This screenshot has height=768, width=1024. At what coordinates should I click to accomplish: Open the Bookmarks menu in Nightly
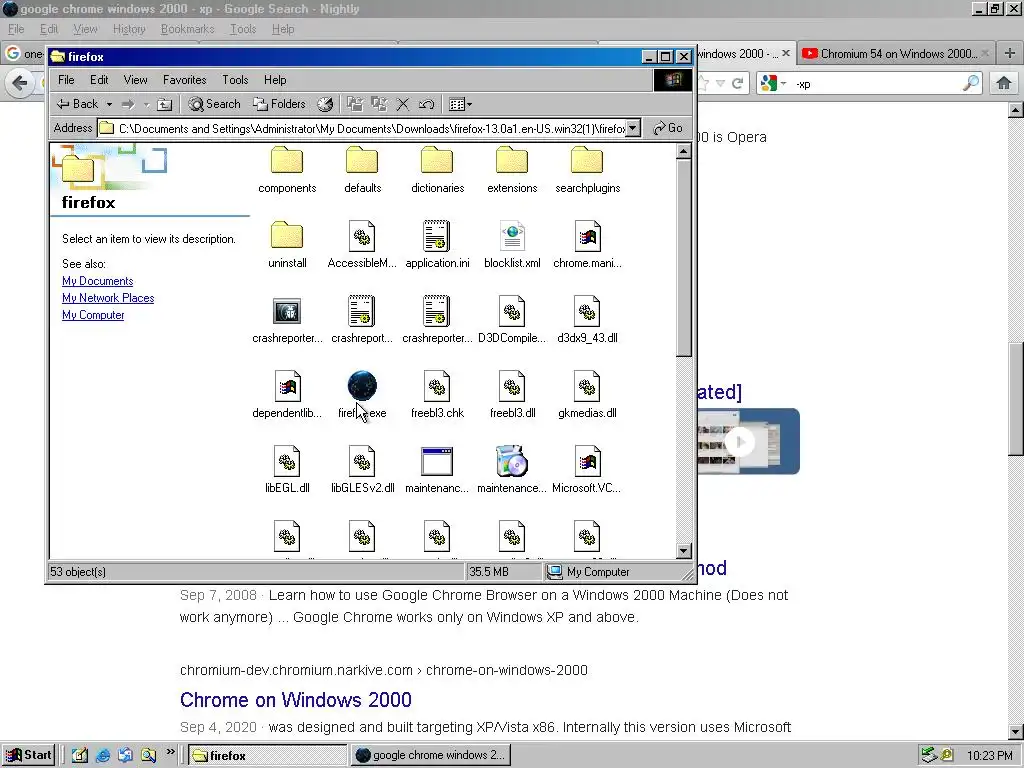(x=187, y=29)
